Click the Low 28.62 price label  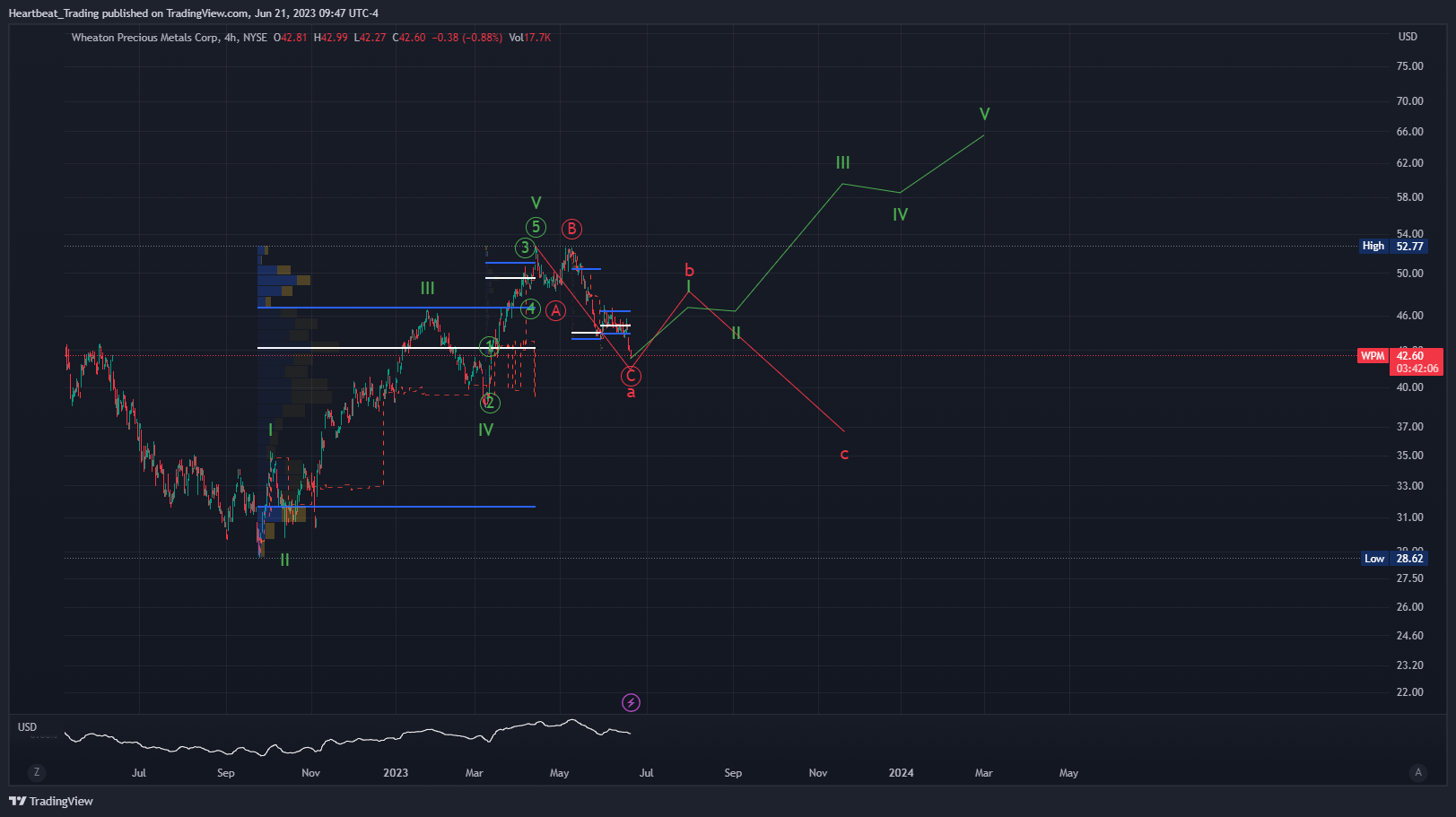[1393, 559]
